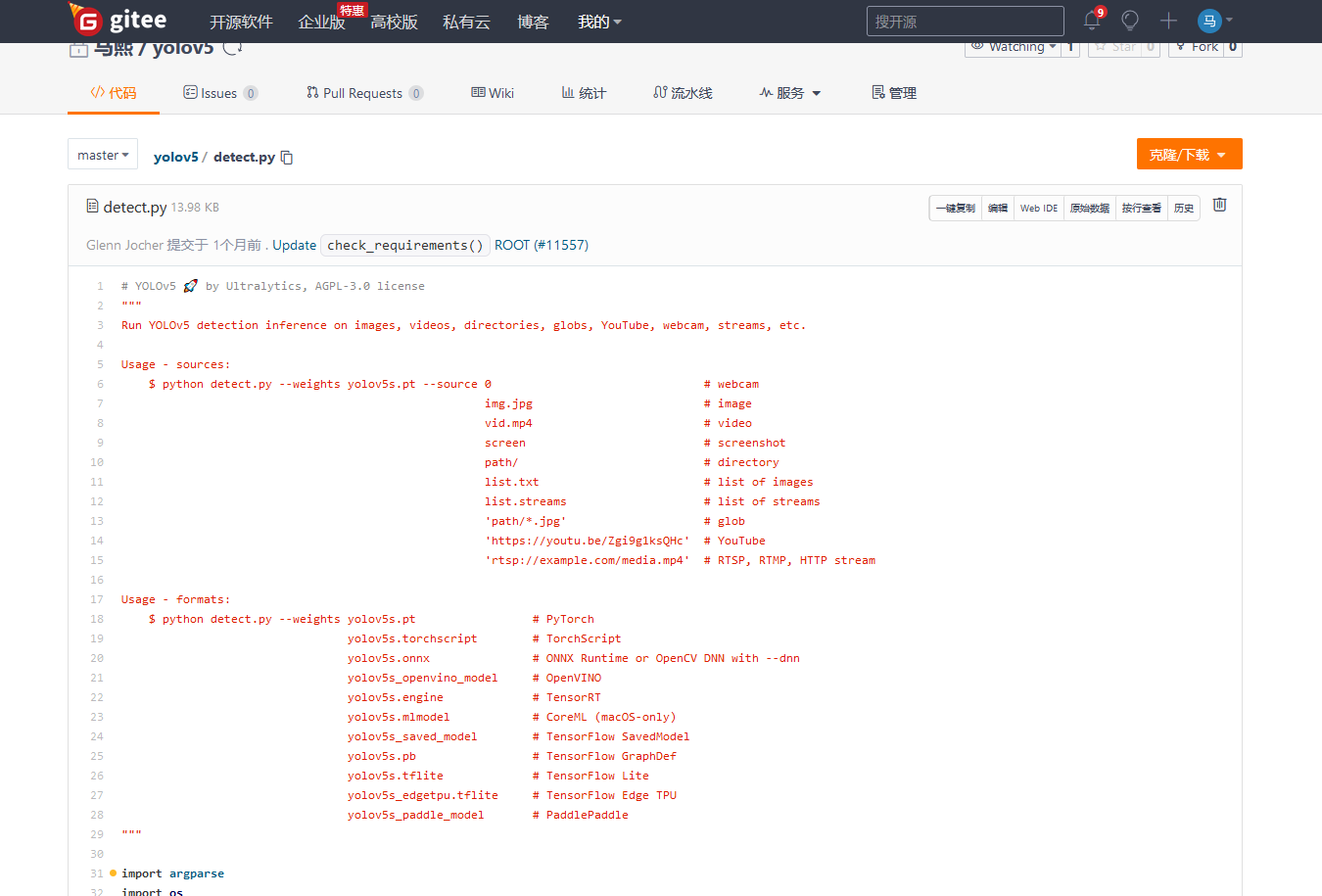Screen dimensions: 1322x896
Task: Go to 高校版 in top navigation
Action: [394, 22]
